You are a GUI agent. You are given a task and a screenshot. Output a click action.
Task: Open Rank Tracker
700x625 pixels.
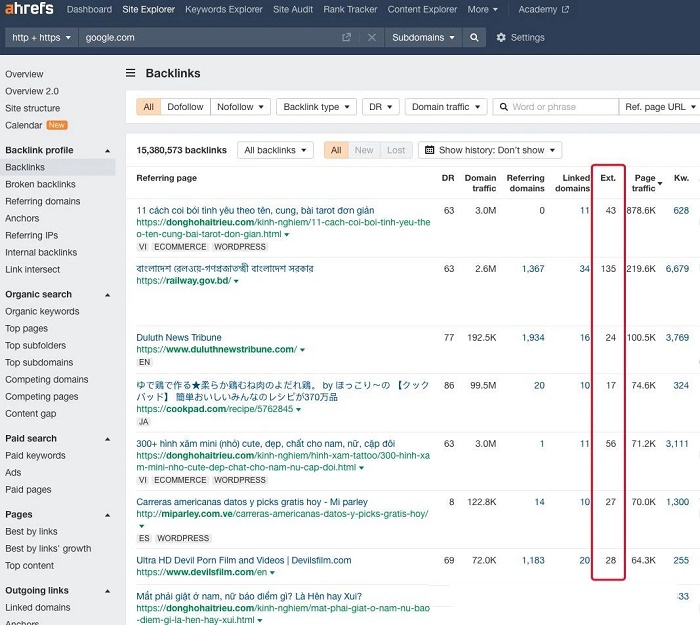click(350, 9)
